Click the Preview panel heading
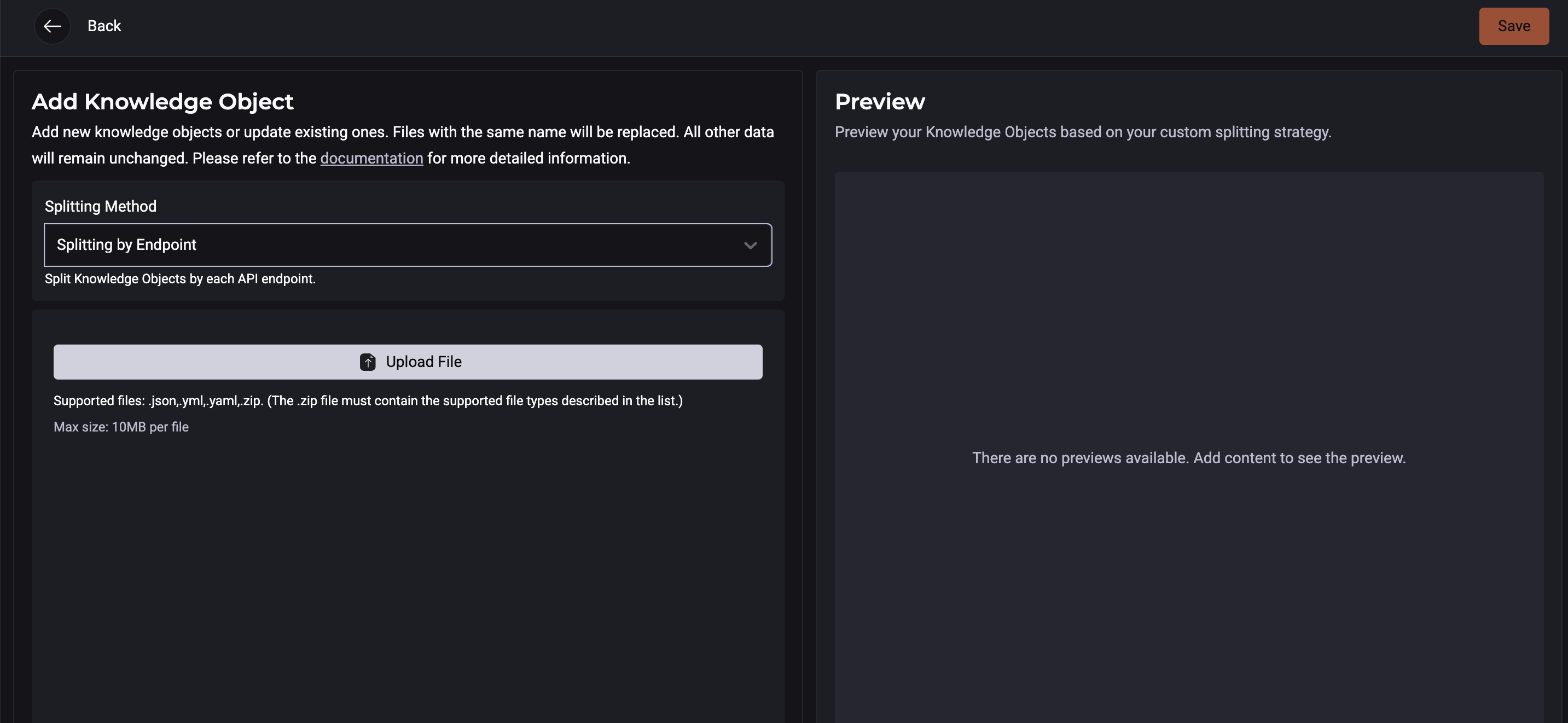This screenshot has width=1568, height=723. pos(880,101)
